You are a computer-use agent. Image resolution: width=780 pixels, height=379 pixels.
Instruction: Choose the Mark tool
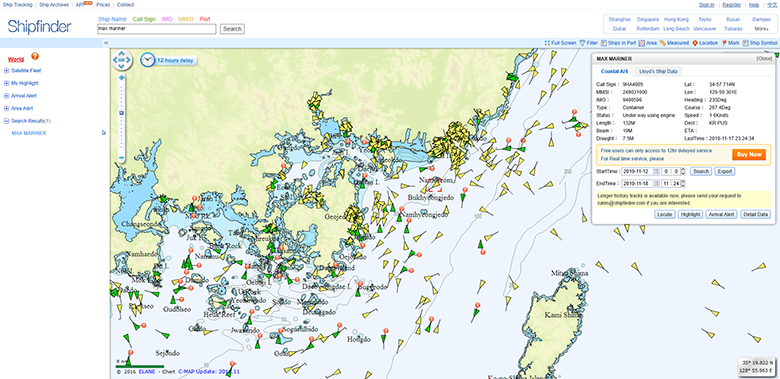pos(730,43)
